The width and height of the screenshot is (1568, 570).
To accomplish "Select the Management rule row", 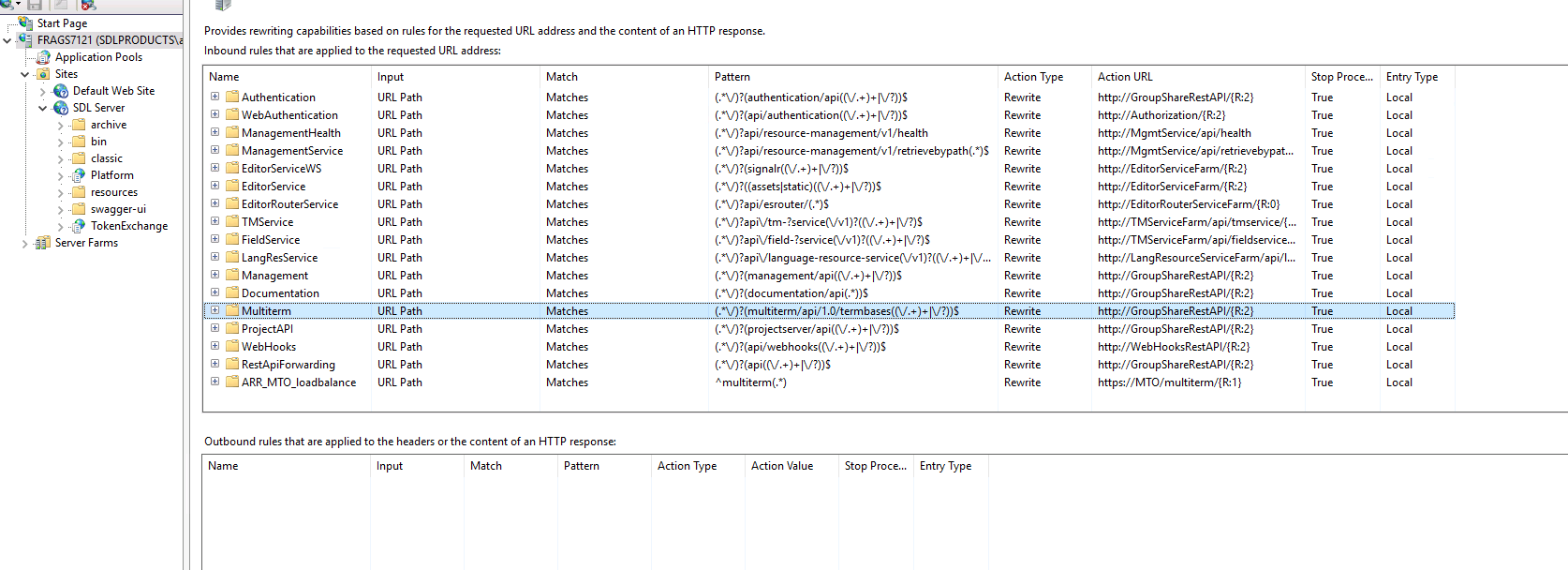I will 829,275.
